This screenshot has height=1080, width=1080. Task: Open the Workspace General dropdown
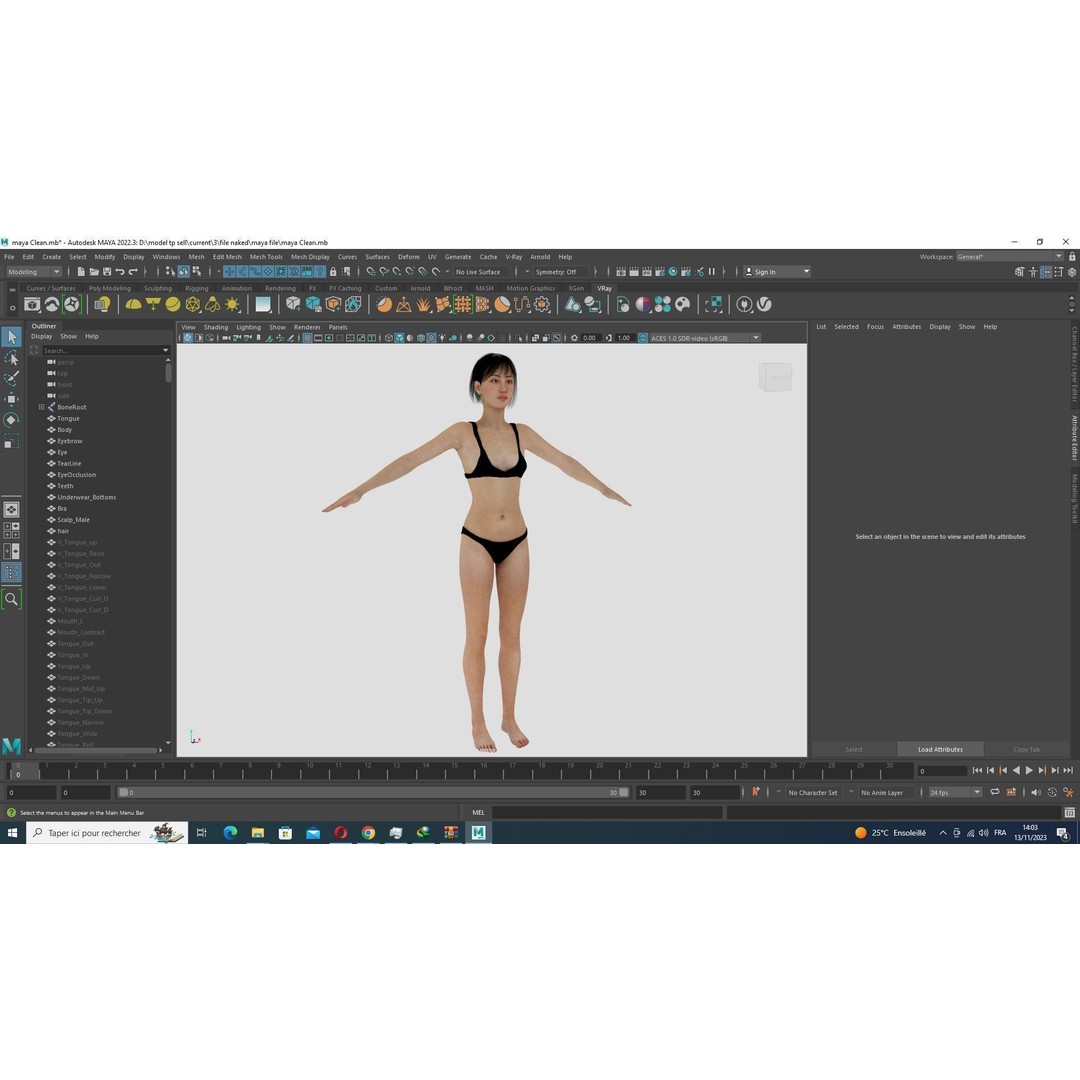click(x=1010, y=257)
